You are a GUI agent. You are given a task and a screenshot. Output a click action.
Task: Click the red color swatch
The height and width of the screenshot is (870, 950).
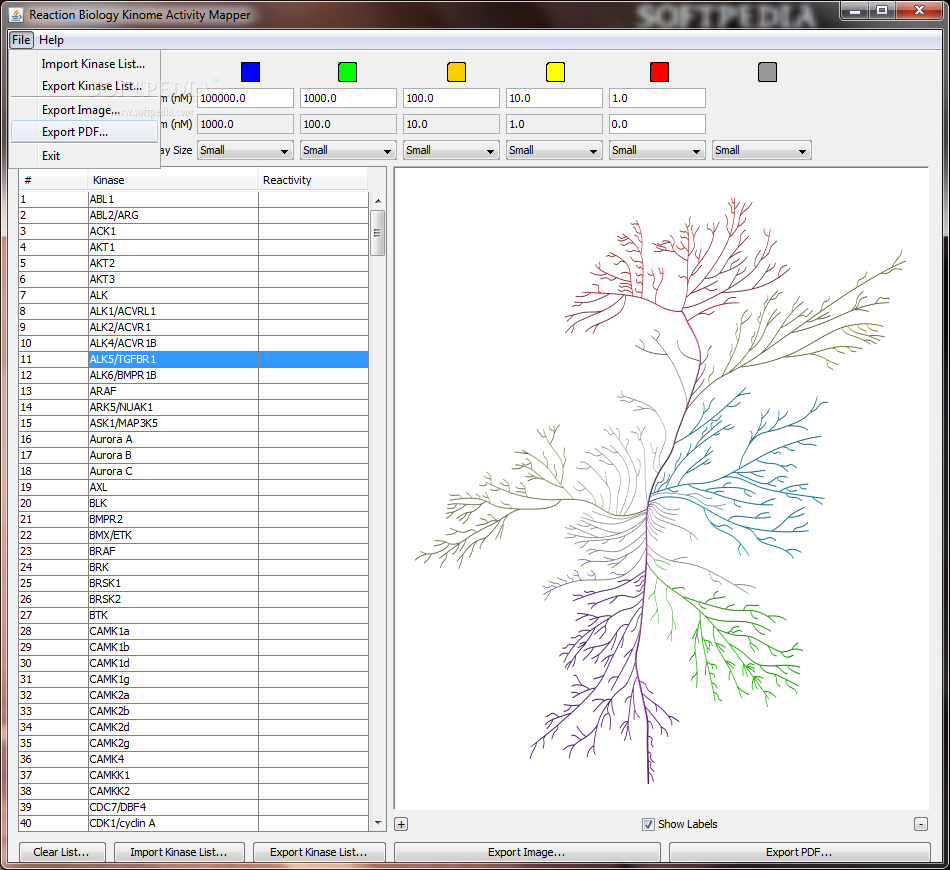[659, 71]
